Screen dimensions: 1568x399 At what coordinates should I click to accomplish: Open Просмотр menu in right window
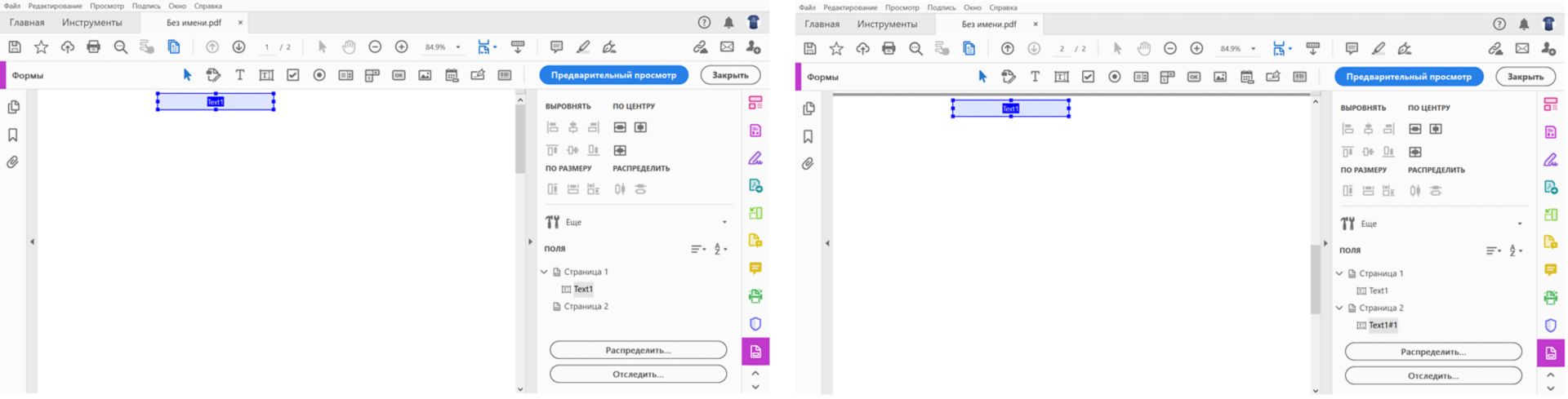tap(902, 7)
